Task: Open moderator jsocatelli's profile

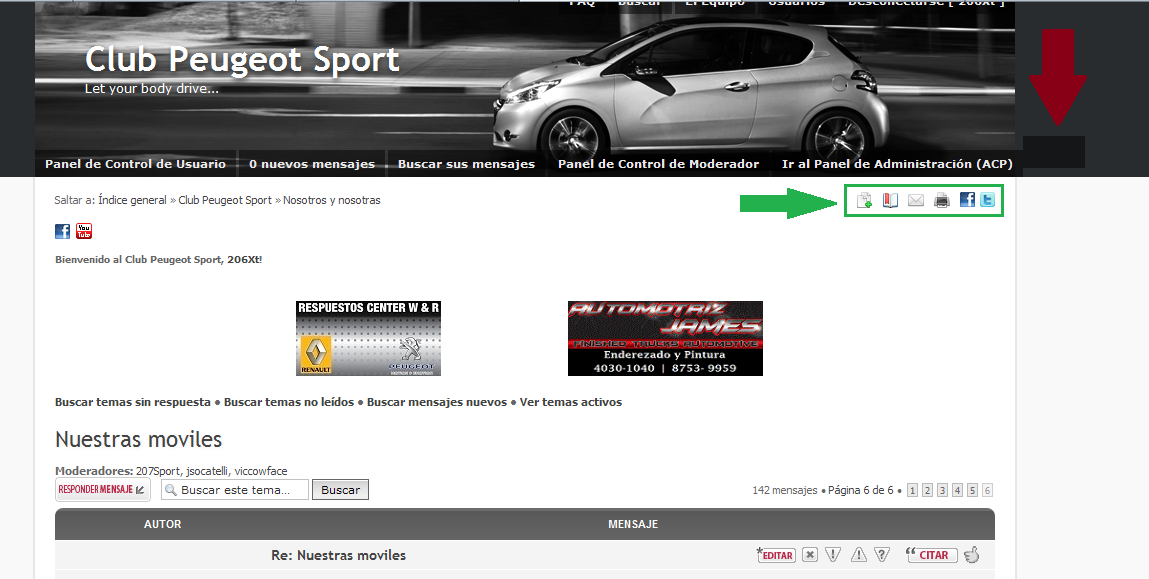Action: click(207, 471)
